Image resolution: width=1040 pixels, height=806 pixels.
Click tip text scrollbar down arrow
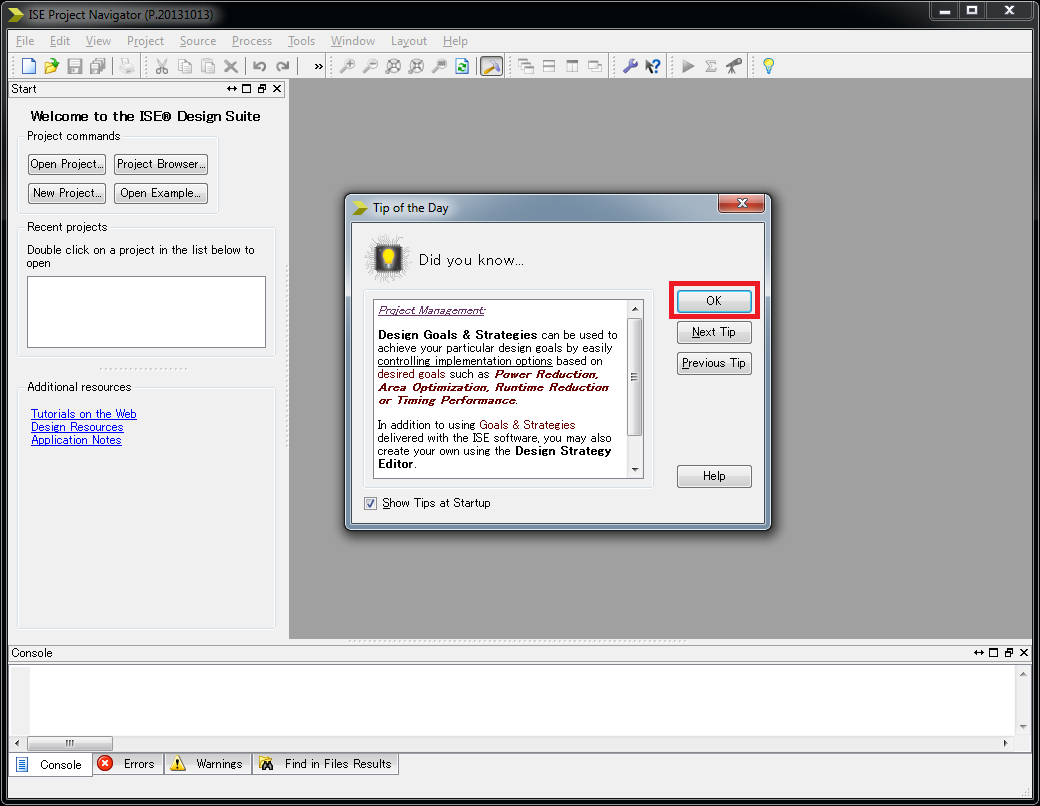click(x=635, y=470)
